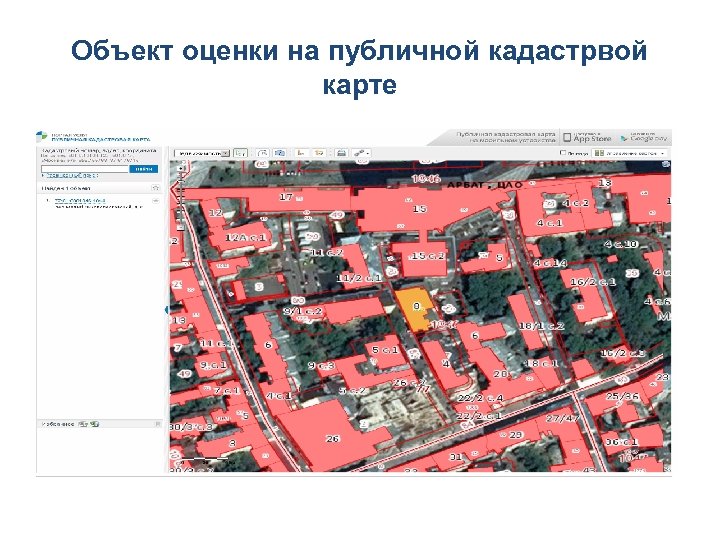Click the building labeled 15 on the map
This screenshot has width=720, height=540.
[420, 209]
